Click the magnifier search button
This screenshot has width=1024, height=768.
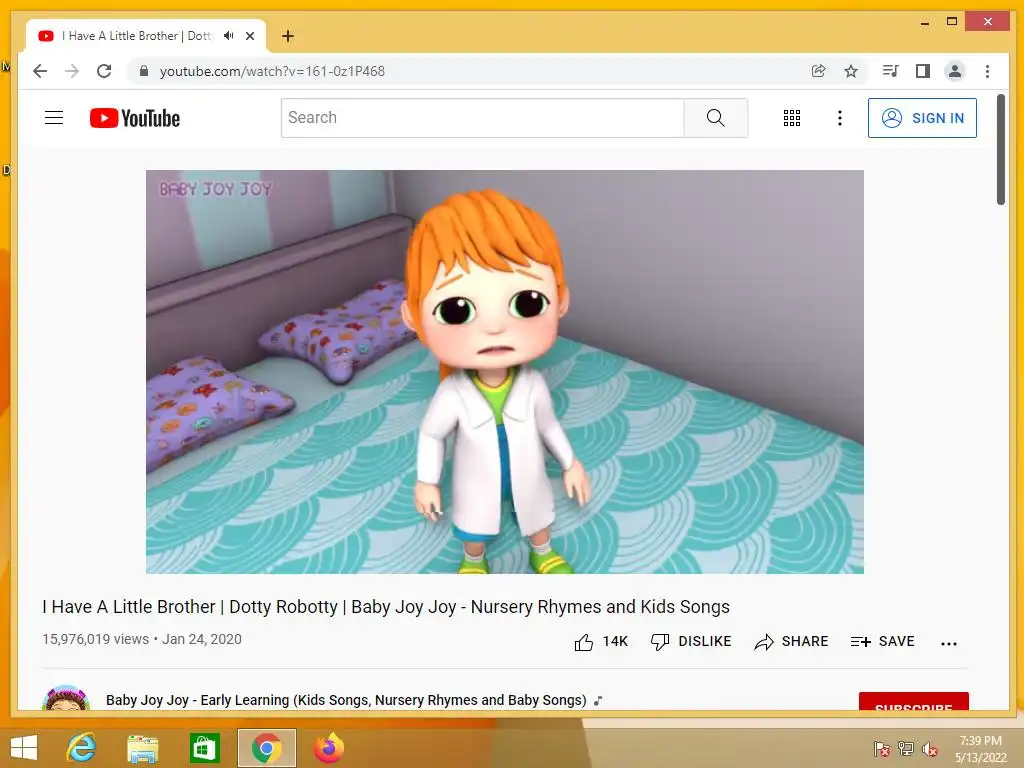click(716, 118)
